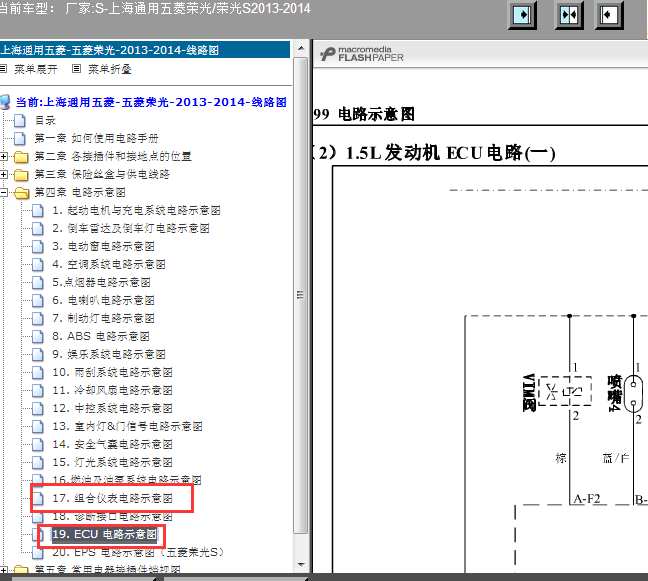Click page icon beside 9. 娱乐系统电路示意图

click(38, 354)
